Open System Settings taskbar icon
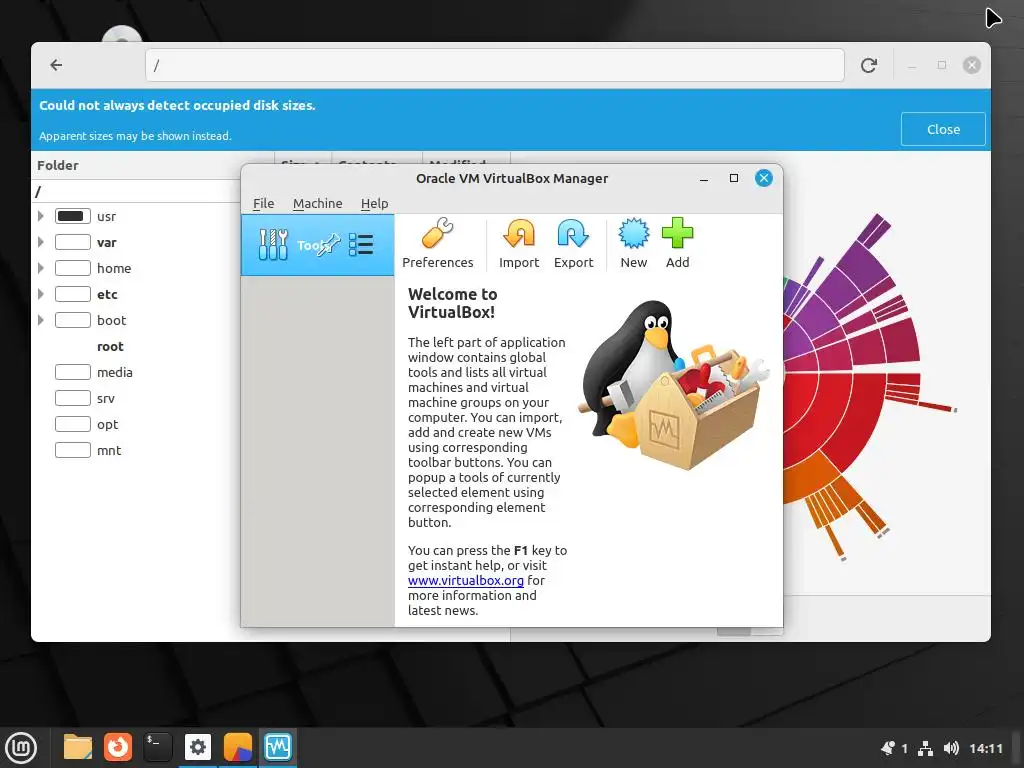Image resolution: width=1024 pixels, height=768 pixels. tap(197, 747)
